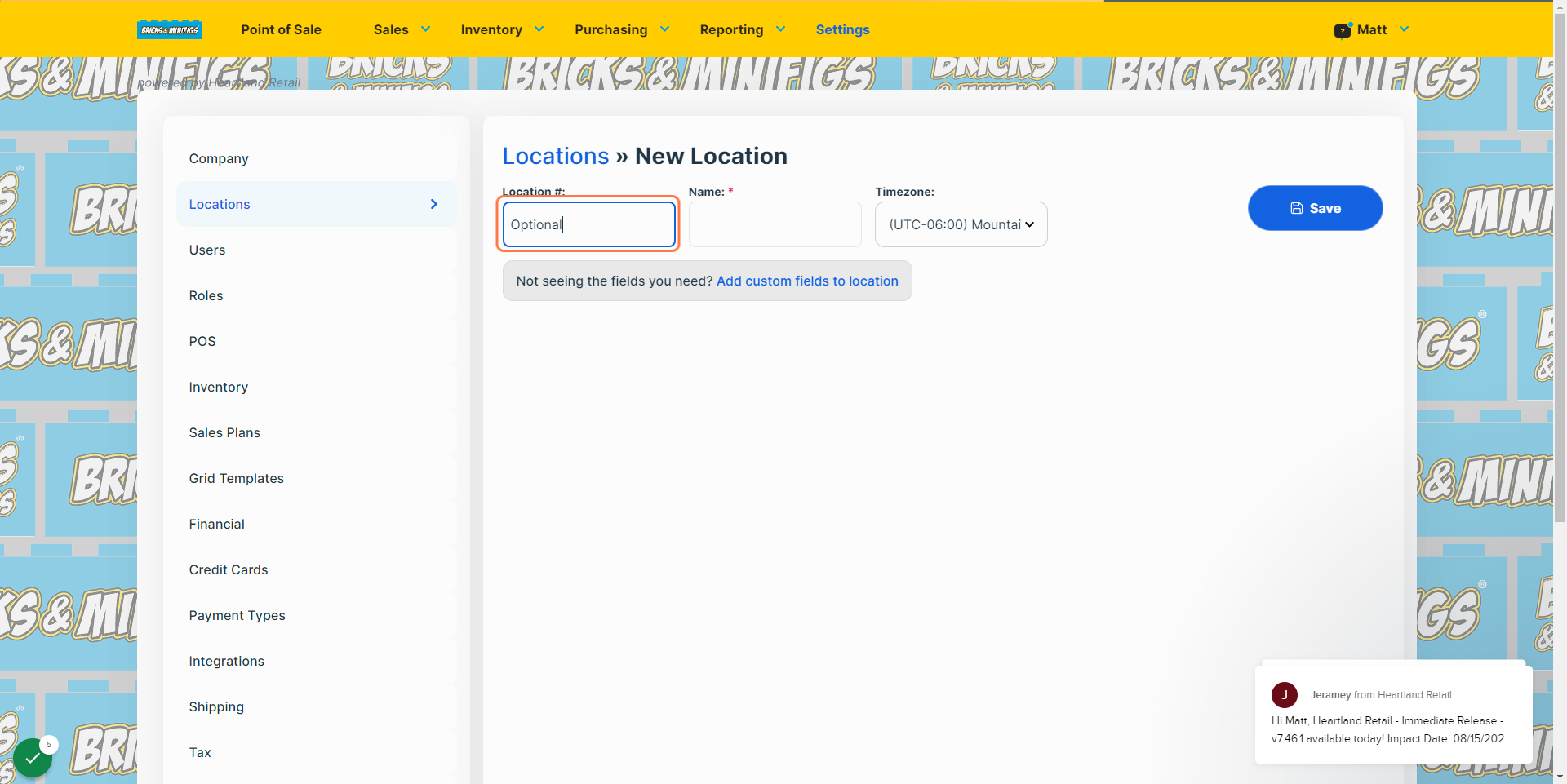Open the Purchasing dropdown menu

coord(622,29)
